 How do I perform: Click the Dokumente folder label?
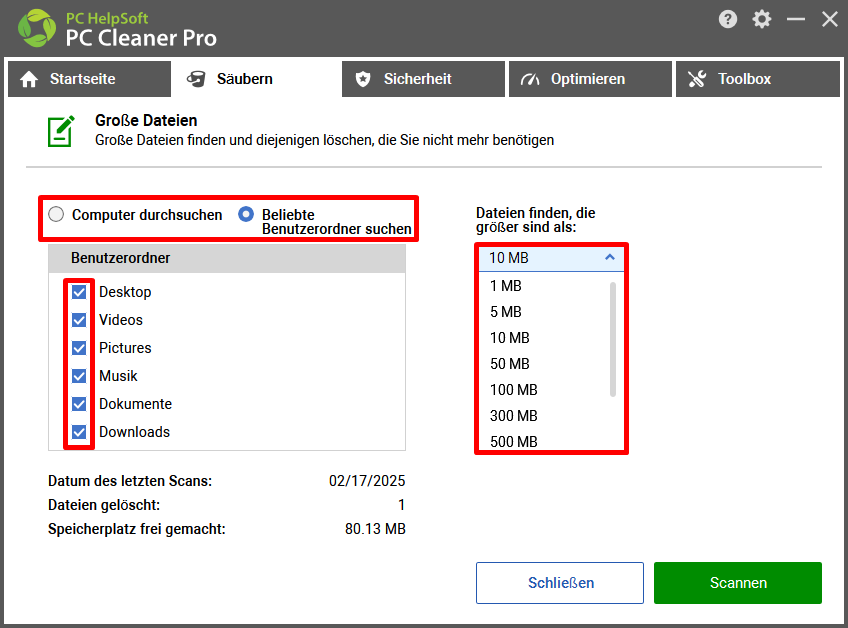pyautogui.click(x=135, y=404)
